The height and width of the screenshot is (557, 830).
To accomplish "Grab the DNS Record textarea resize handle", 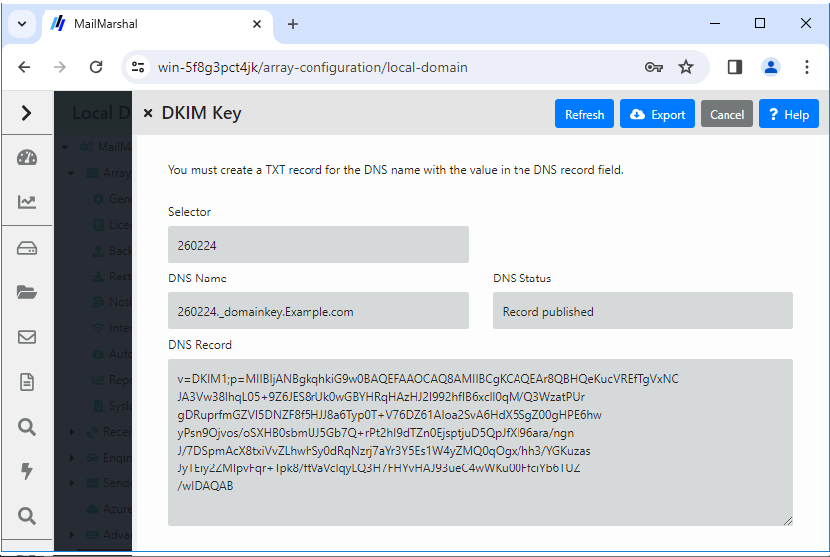I will pyautogui.click(x=788, y=521).
